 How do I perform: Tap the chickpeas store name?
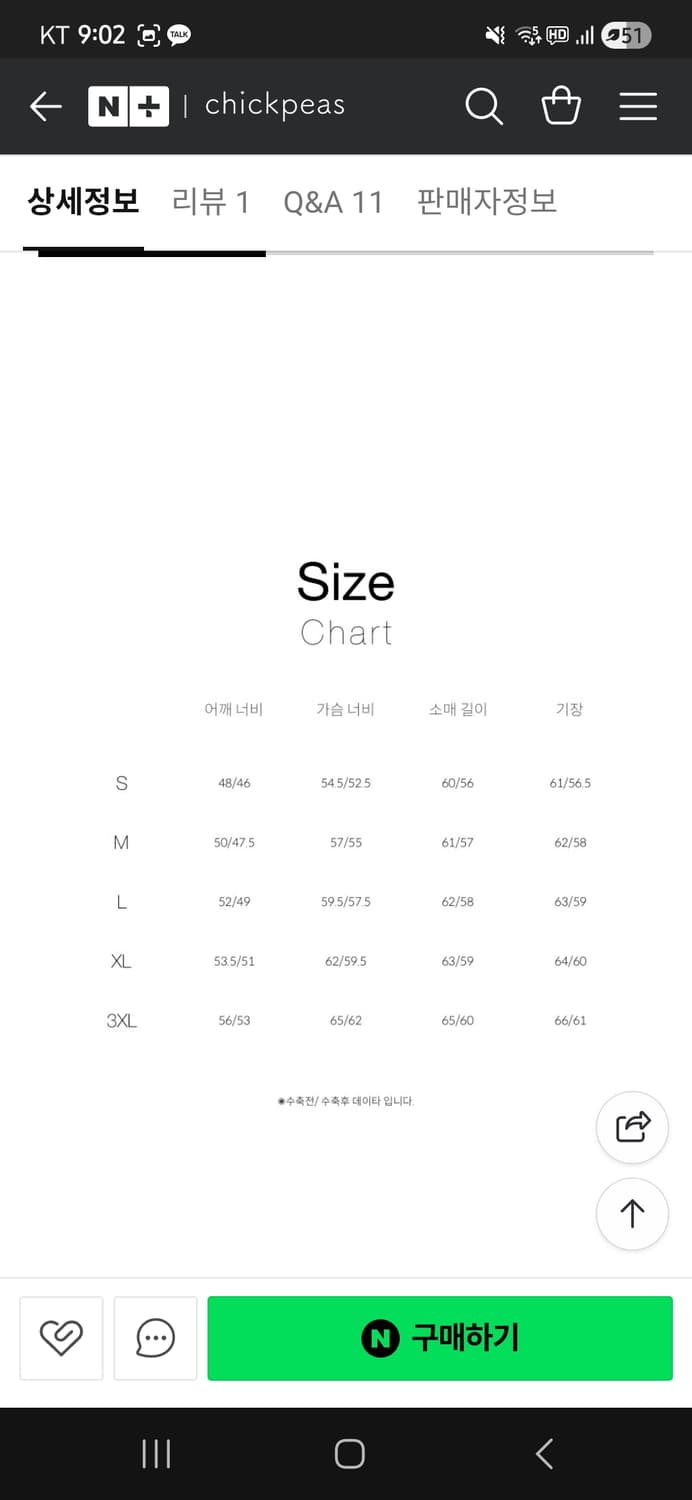point(275,106)
